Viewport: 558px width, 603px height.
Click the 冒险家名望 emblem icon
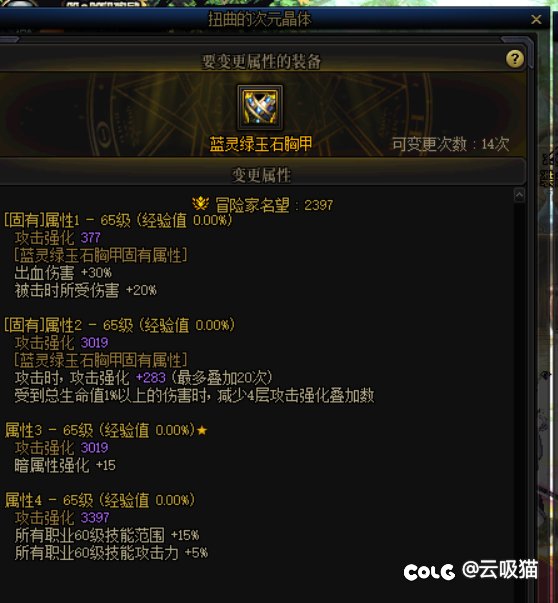tap(201, 204)
